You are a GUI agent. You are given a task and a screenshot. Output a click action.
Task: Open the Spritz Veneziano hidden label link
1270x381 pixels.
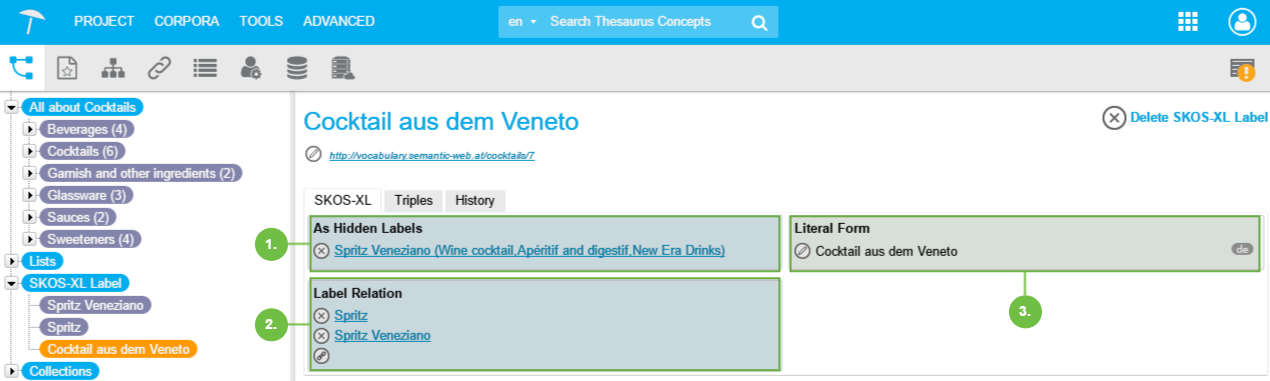pyautogui.click(x=530, y=250)
